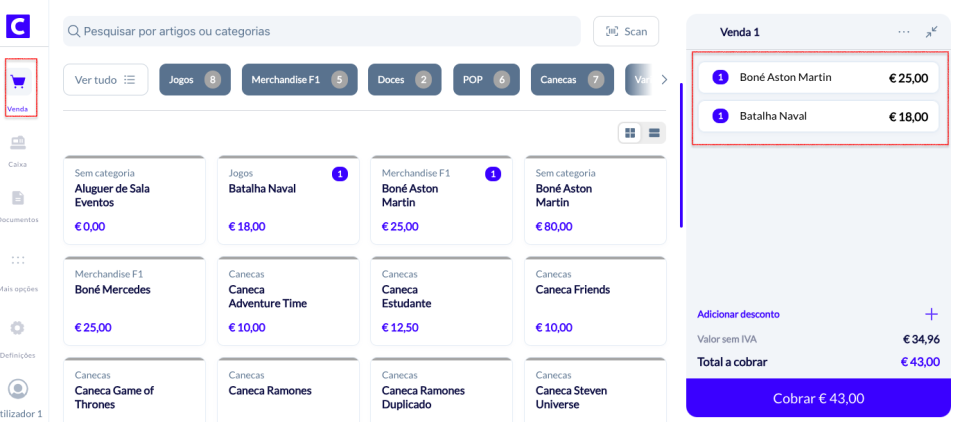Expand Boné Aston Martin cart line
Viewport: 960px width, 422px height.
817,77
